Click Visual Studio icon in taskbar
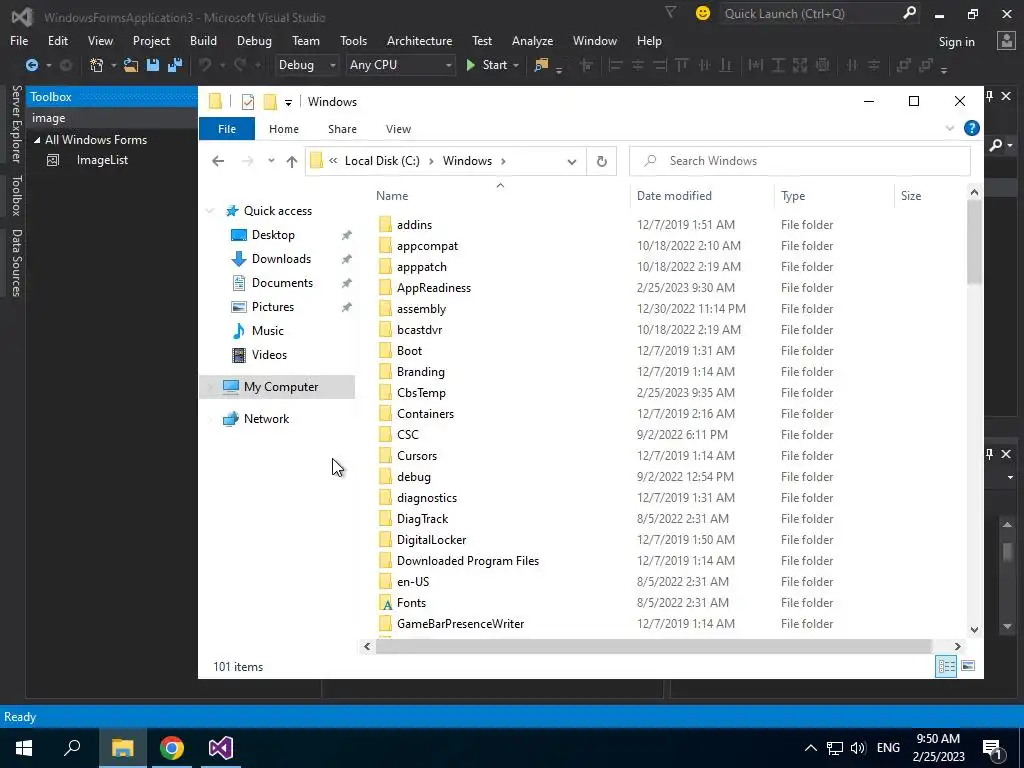 pos(221,748)
